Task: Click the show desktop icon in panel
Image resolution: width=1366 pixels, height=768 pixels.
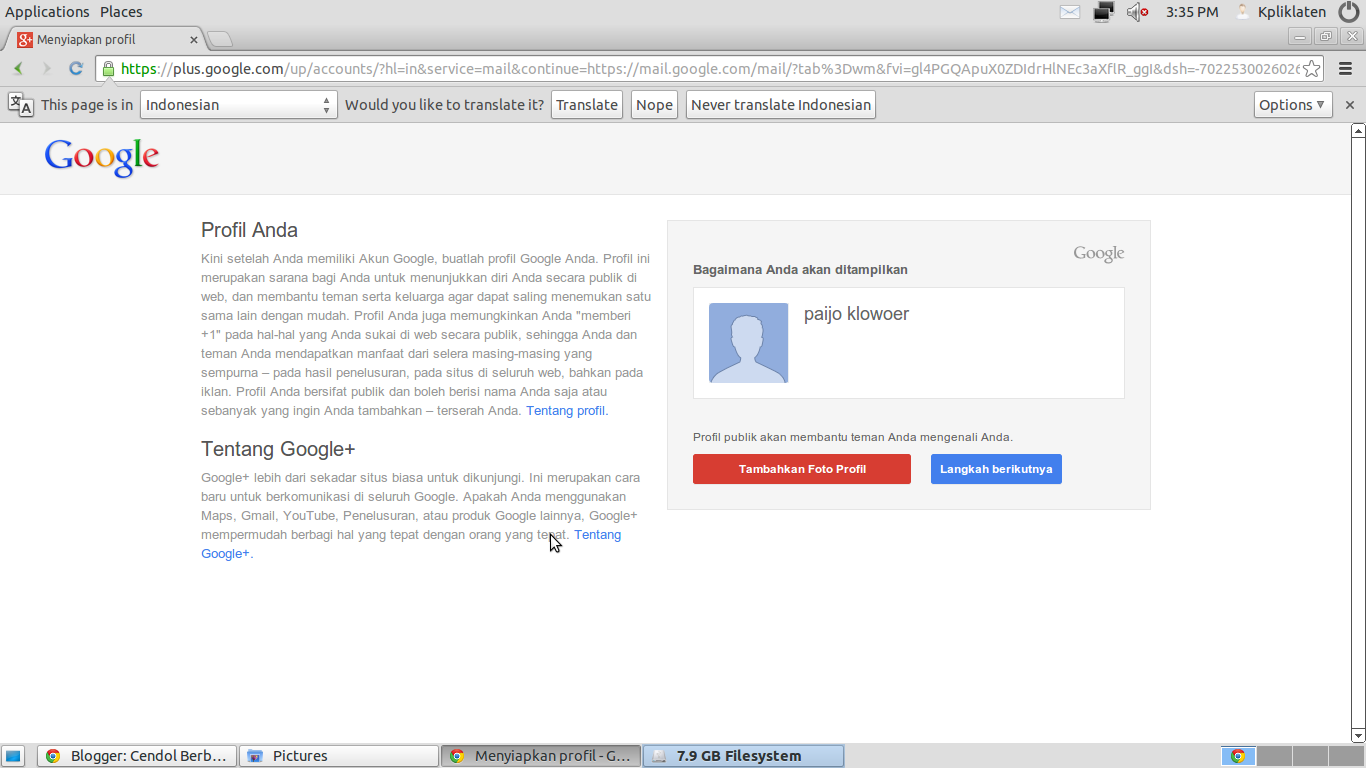Action: [x=13, y=756]
